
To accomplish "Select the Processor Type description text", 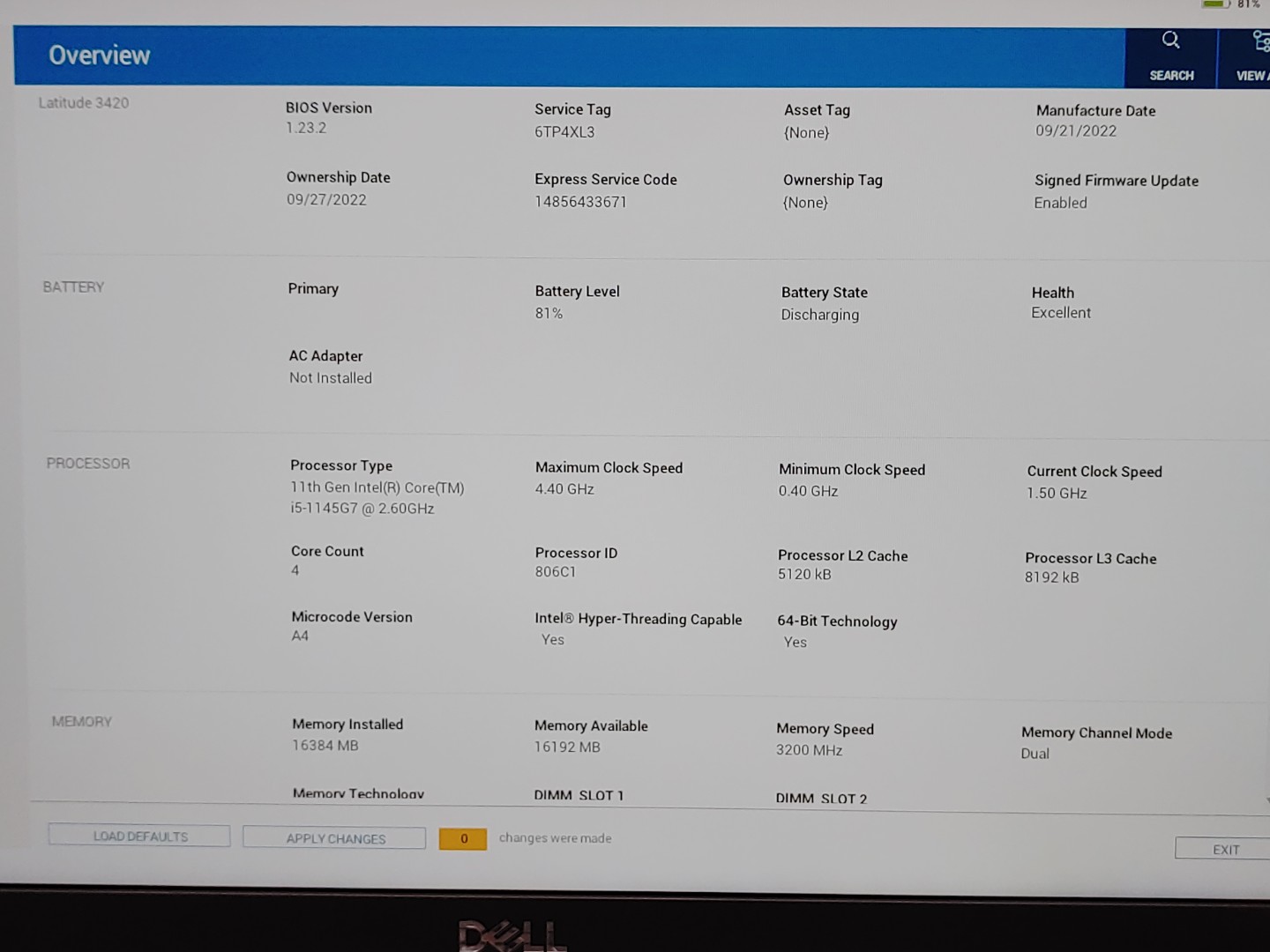I will pyautogui.click(x=377, y=498).
